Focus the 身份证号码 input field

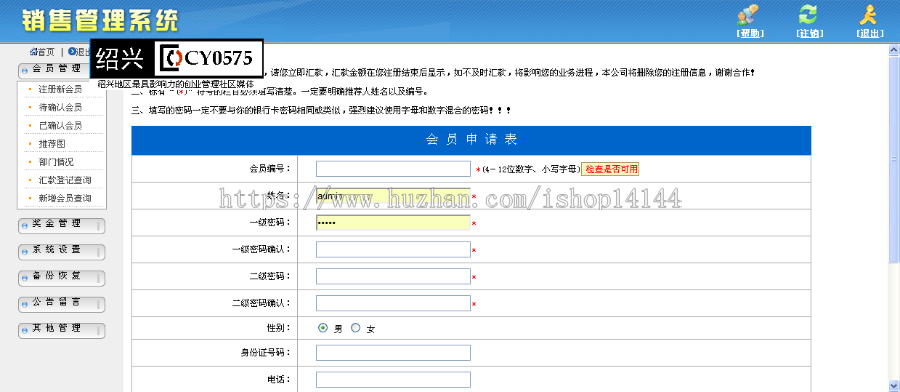[x=393, y=353]
